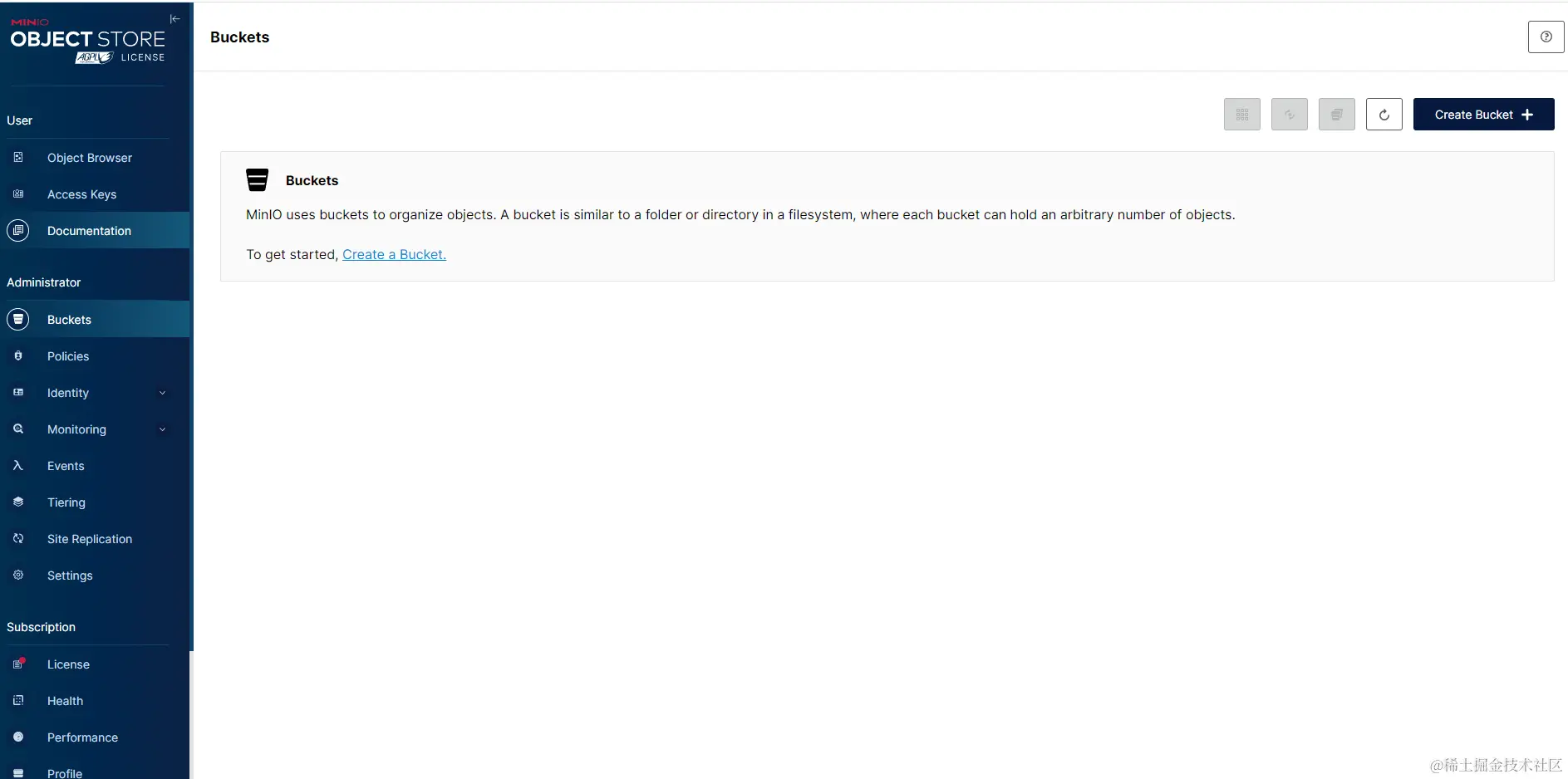Click the Site Replication sync icon

(x=18, y=538)
